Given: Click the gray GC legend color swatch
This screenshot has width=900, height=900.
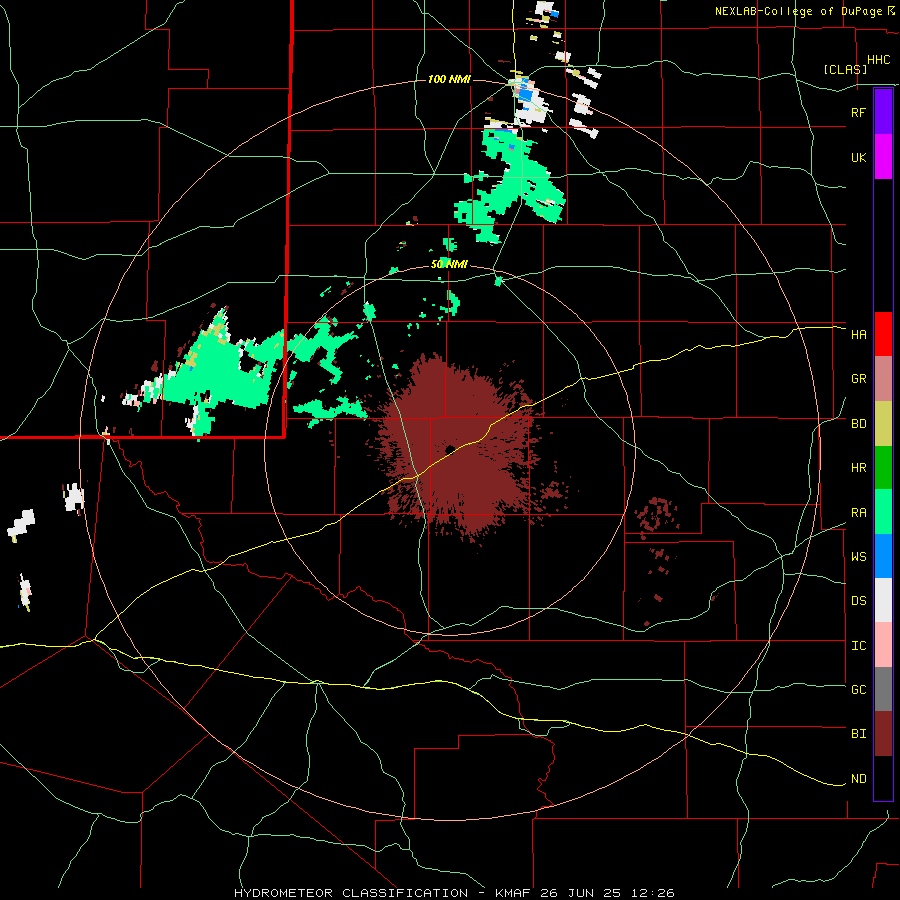Looking at the screenshot, I should (x=883, y=689).
